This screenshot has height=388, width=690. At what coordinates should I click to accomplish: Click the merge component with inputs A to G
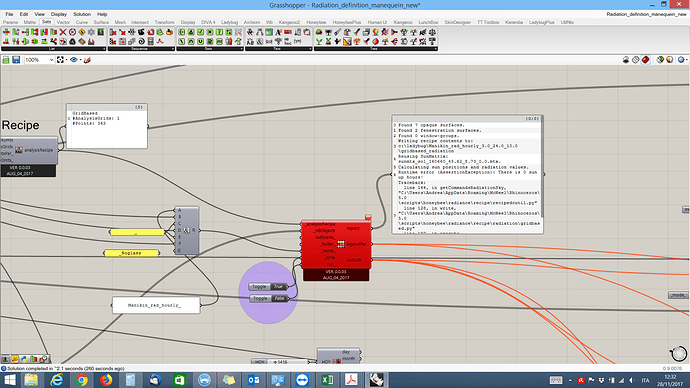[187, 231]
